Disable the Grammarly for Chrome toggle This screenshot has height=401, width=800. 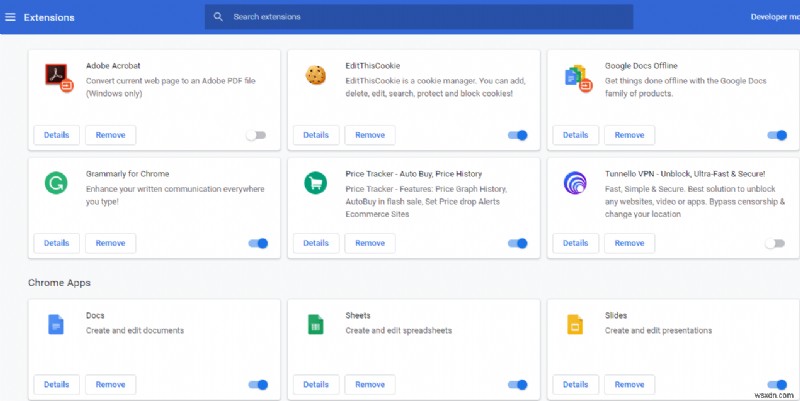click(258, 243)
